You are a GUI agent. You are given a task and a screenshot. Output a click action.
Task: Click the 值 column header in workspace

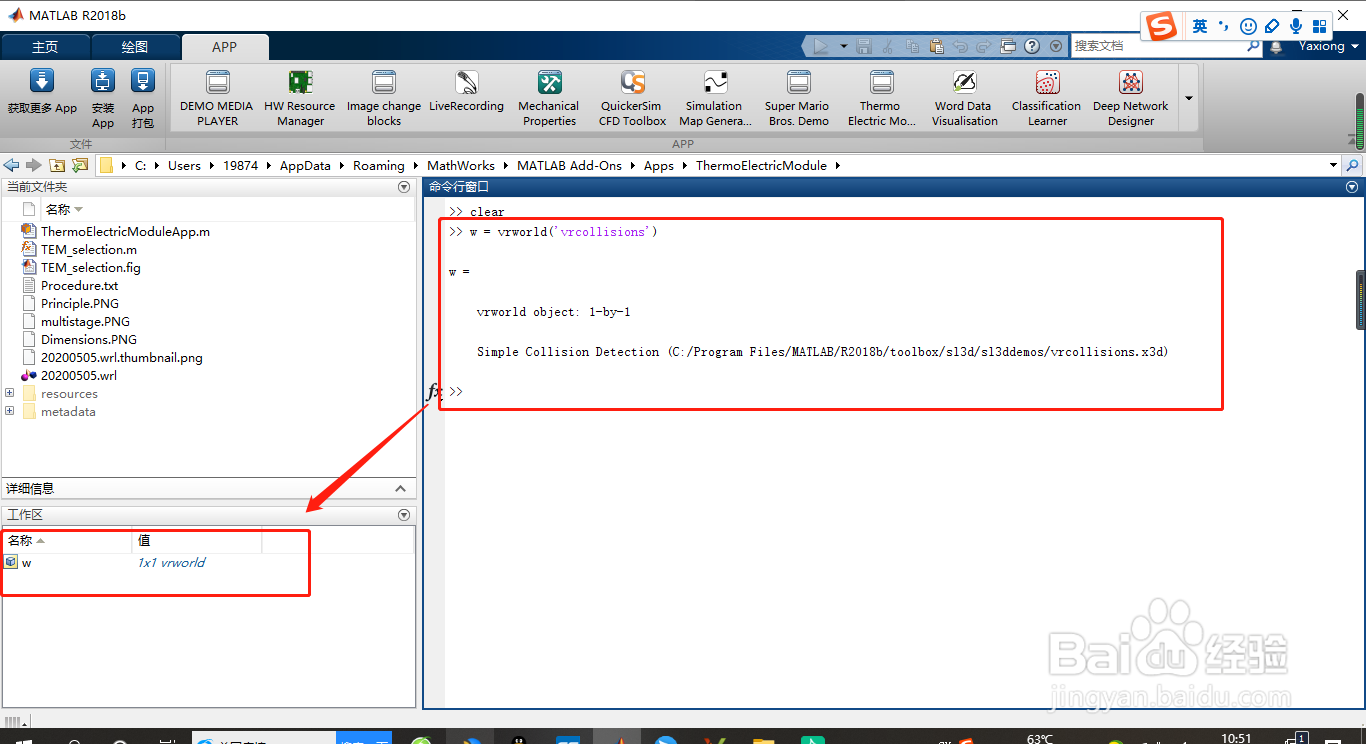coord(197,540)
